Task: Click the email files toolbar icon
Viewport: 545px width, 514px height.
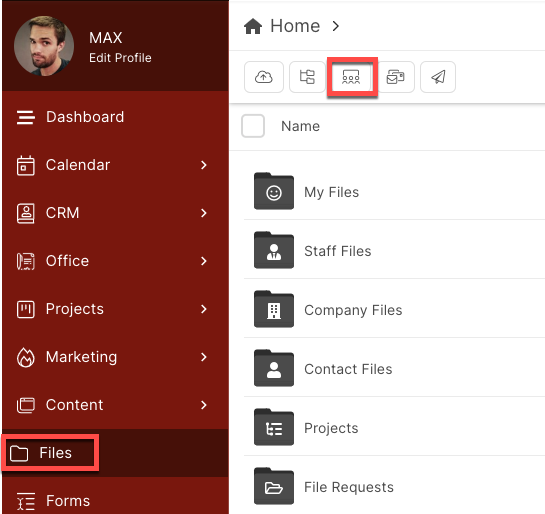Action: coord(396,77)
